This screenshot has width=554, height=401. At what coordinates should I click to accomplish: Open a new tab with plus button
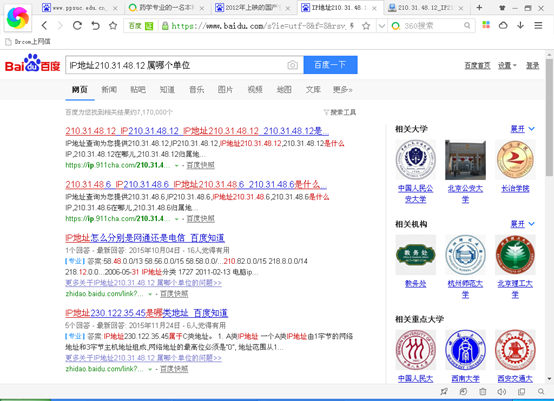[x=479, y=7]
